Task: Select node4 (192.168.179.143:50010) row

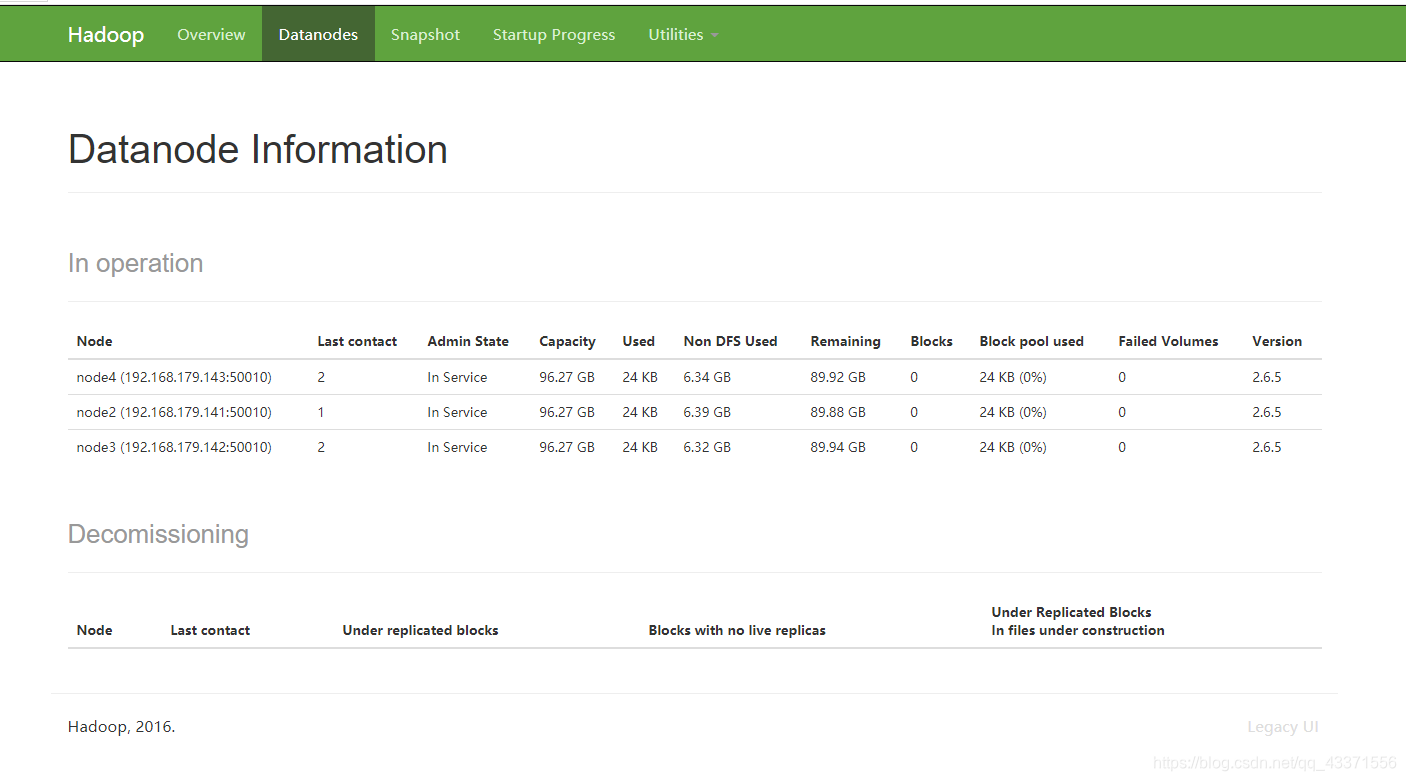Action: 695,377
